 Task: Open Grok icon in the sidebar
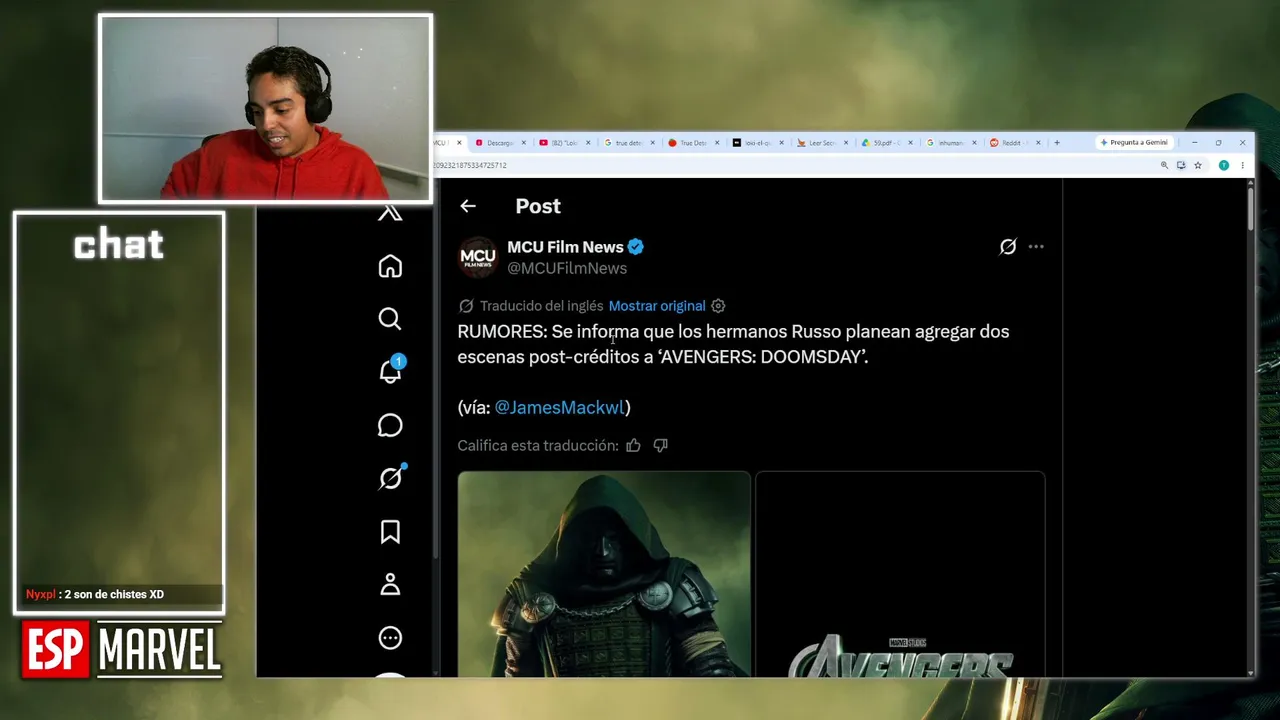tap(390, 478)
